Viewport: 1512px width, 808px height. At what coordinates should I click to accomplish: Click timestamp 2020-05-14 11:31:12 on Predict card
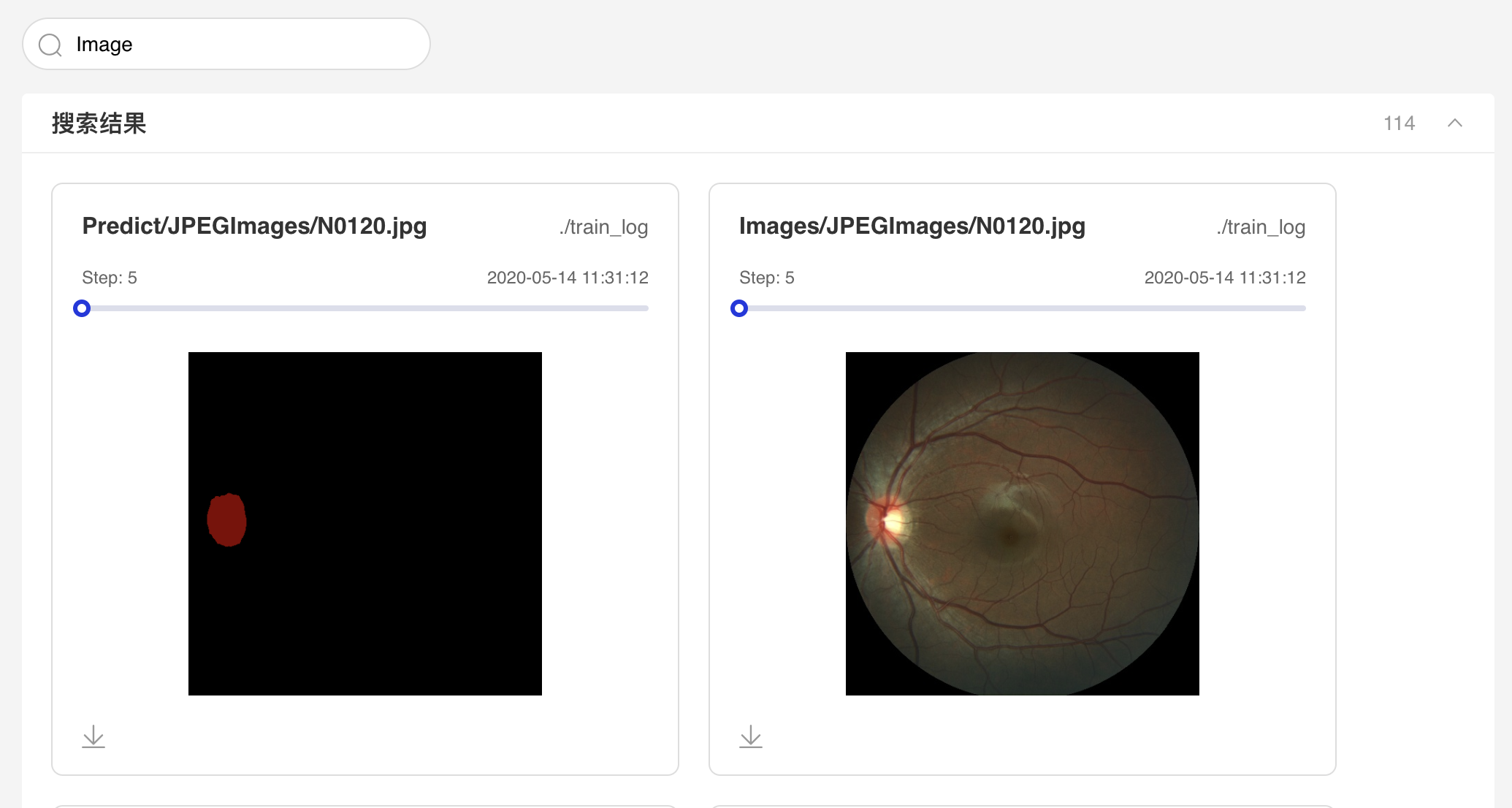click(x=568, y=278)
